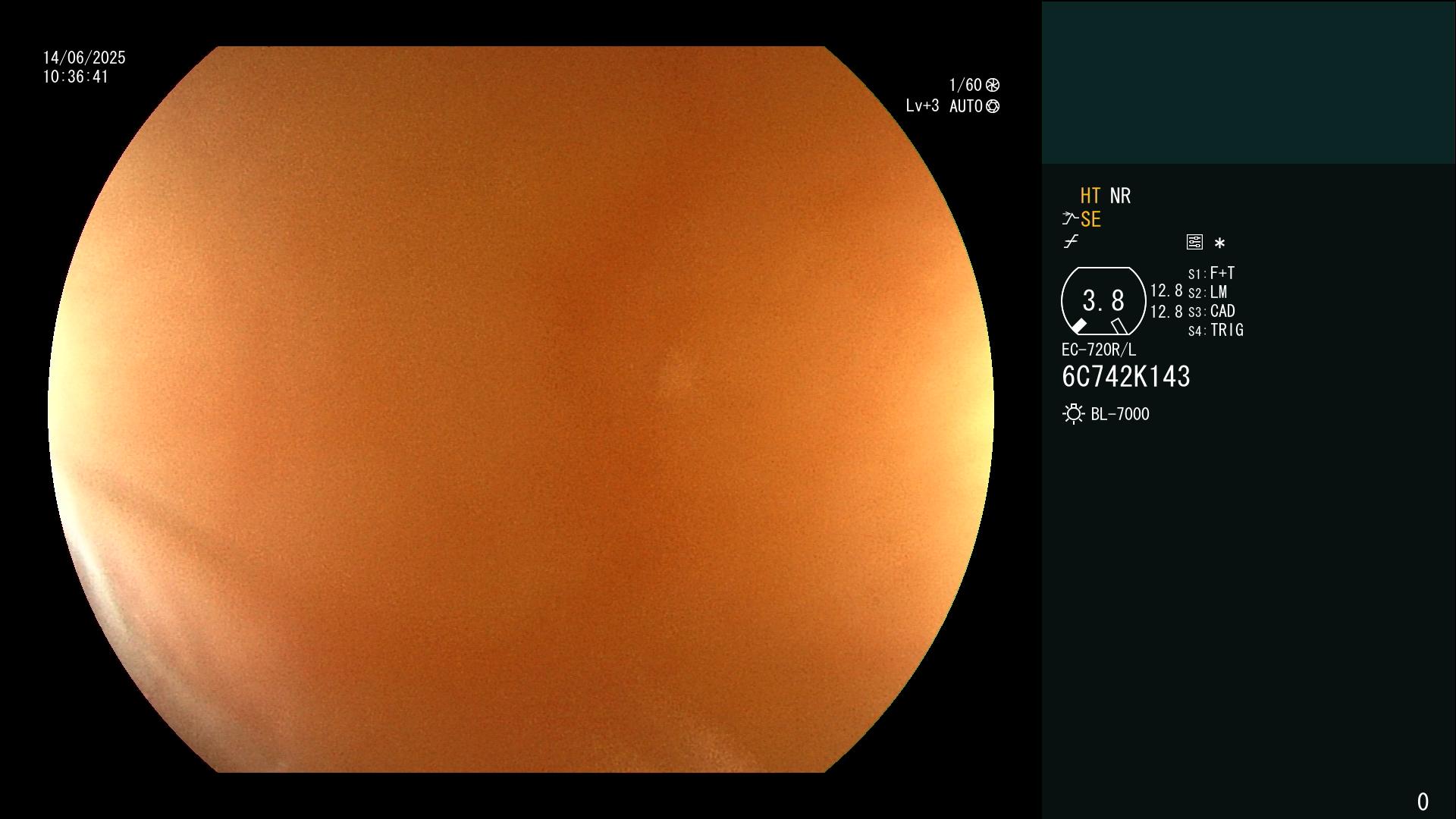The width and height of the screenshot is (1456, 819).
Task: Click the upper 12.8 value
Action: (x=1166, y=290)
